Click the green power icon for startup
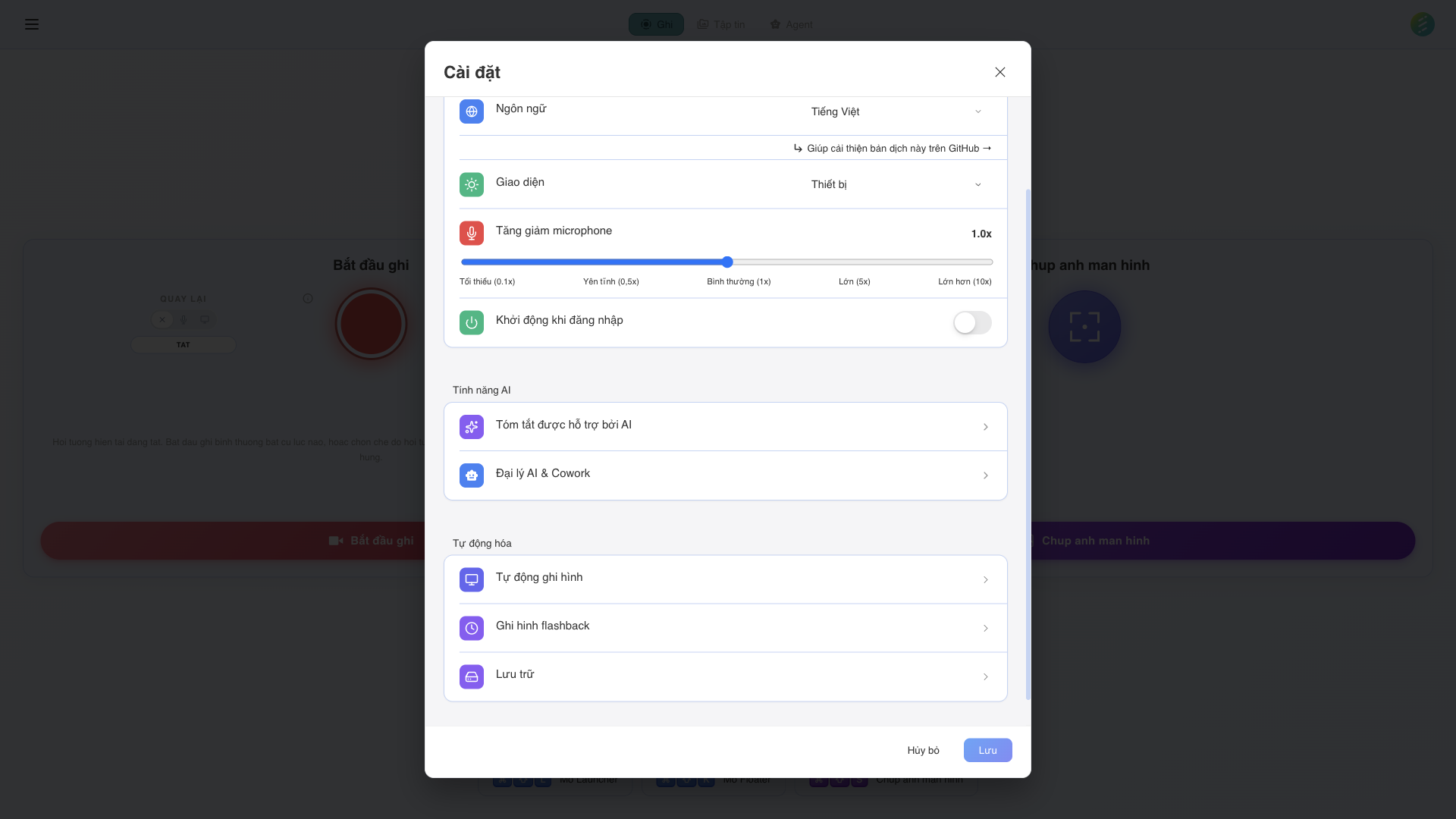Screen dimensions: 1456x819 [x=471, y=322]
